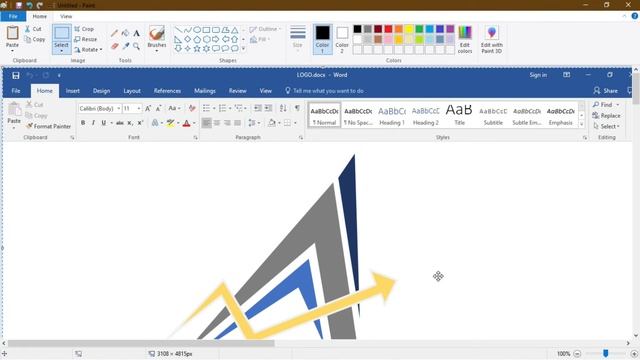Activate the Color 2 background box
640x360 pixels.
pyautogui.click(x=342, y=39)
